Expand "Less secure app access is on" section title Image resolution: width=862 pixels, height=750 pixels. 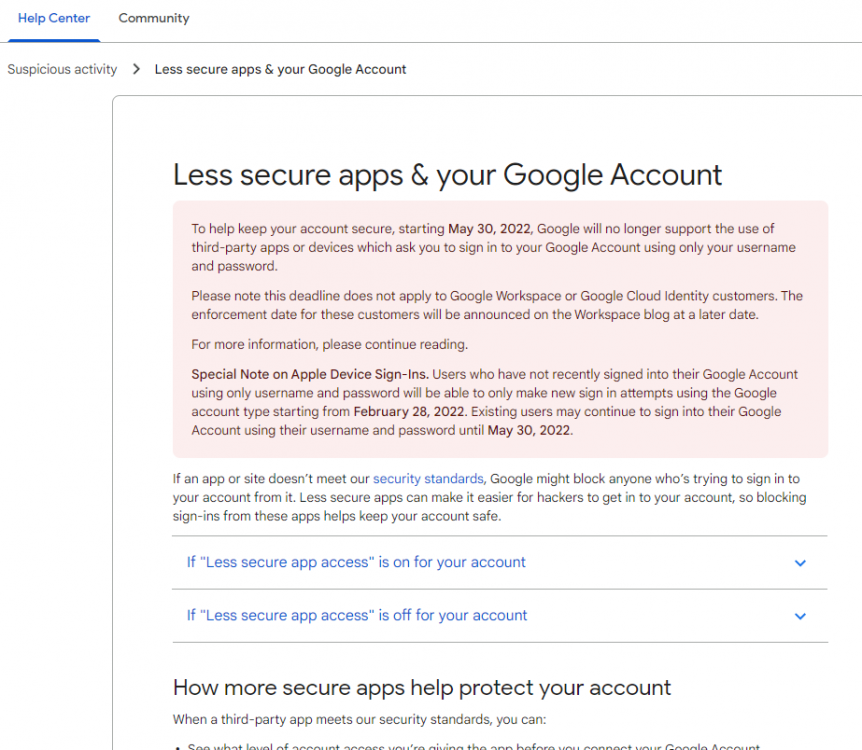click(x=356, y=562)
